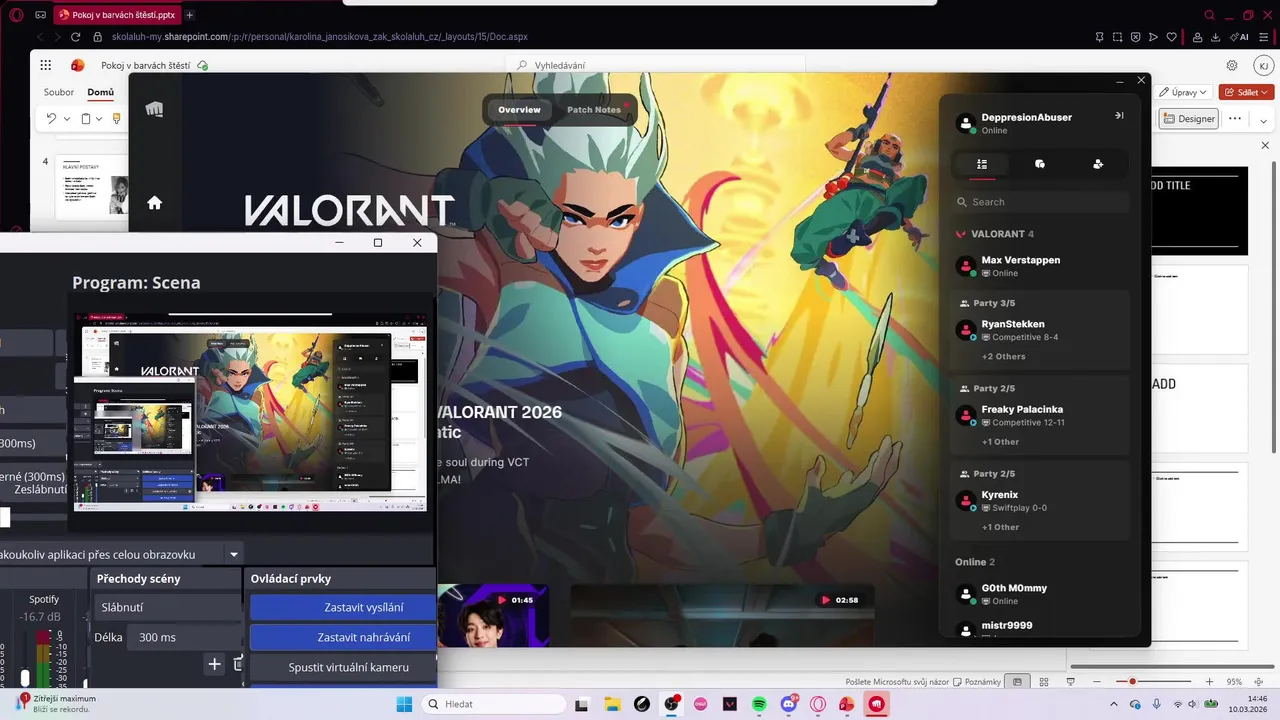Open the add friend tab icon
The width and height of the screenshot is (1280, 720).
1098,164
